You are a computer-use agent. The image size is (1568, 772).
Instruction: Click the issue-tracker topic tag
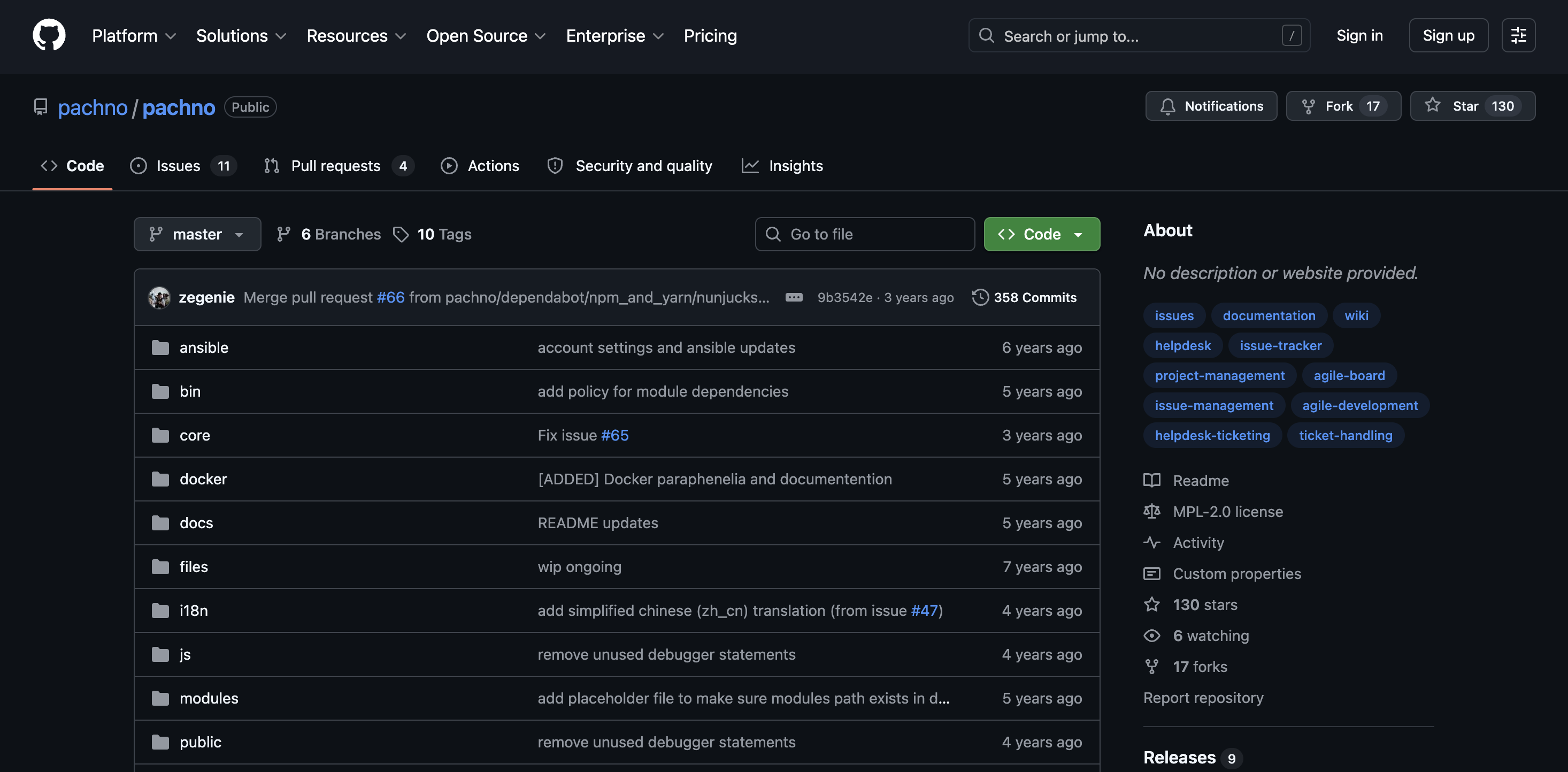(x=1280, y=345)
